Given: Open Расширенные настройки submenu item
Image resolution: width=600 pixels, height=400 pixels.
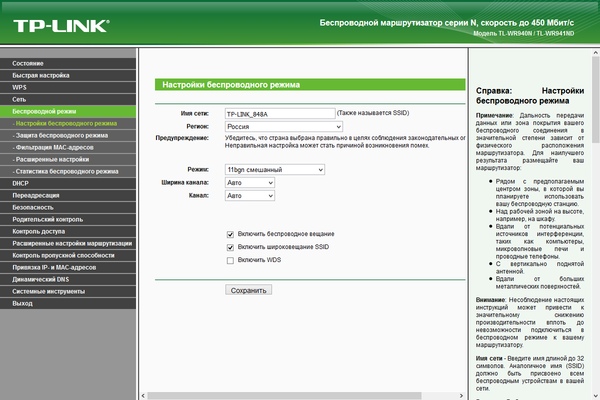Looking at the screenshot, I should (x=68, y=159).
